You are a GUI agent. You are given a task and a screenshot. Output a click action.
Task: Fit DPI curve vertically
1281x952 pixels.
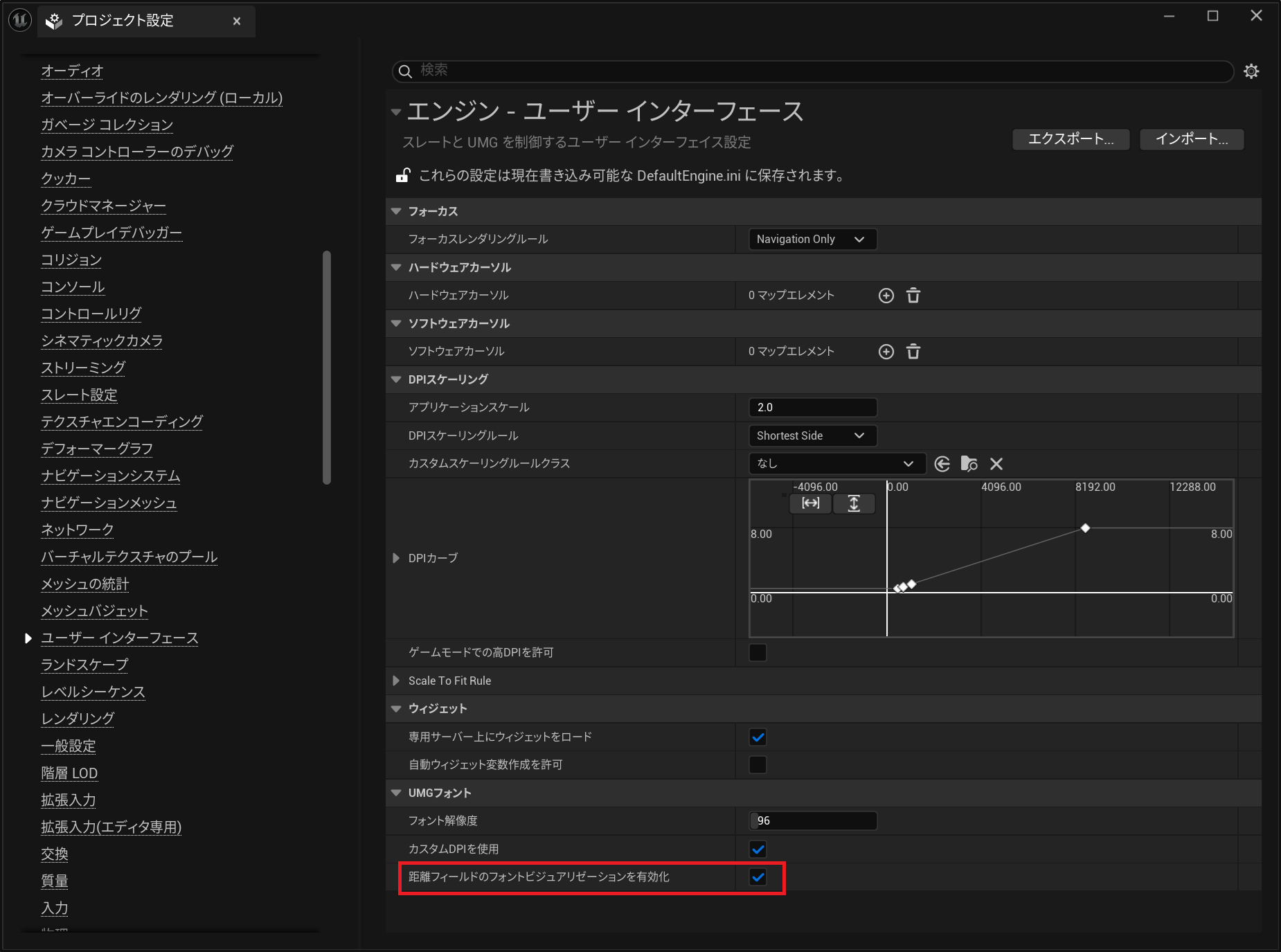pyautogui.click(x=854, y=503)
